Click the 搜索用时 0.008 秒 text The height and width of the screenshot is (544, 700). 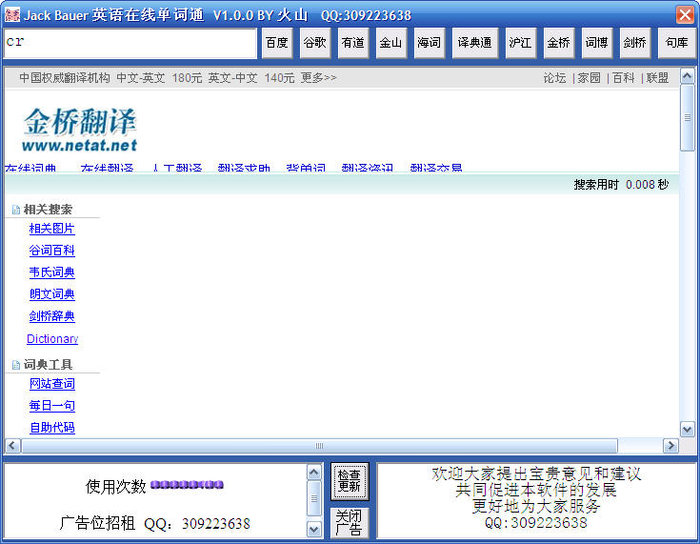(x=621, y=184)
